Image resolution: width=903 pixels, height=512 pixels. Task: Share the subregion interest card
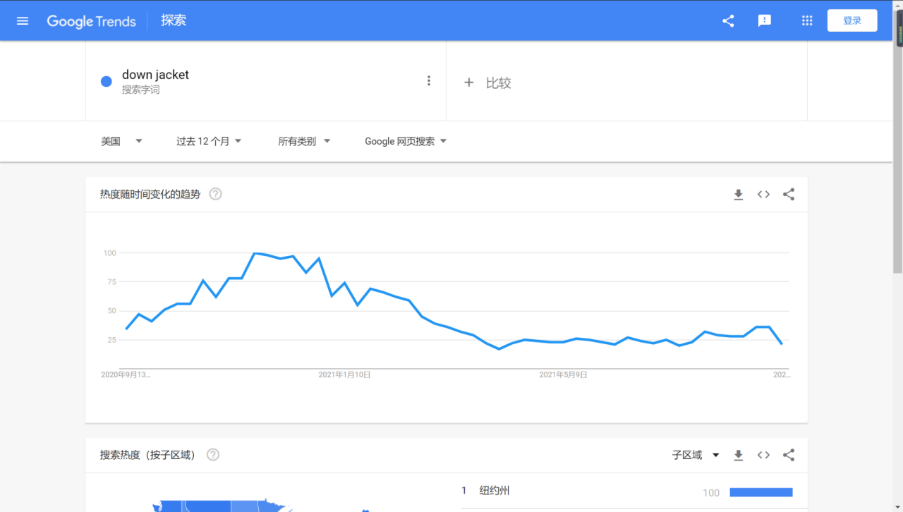[x=789, y=455]
